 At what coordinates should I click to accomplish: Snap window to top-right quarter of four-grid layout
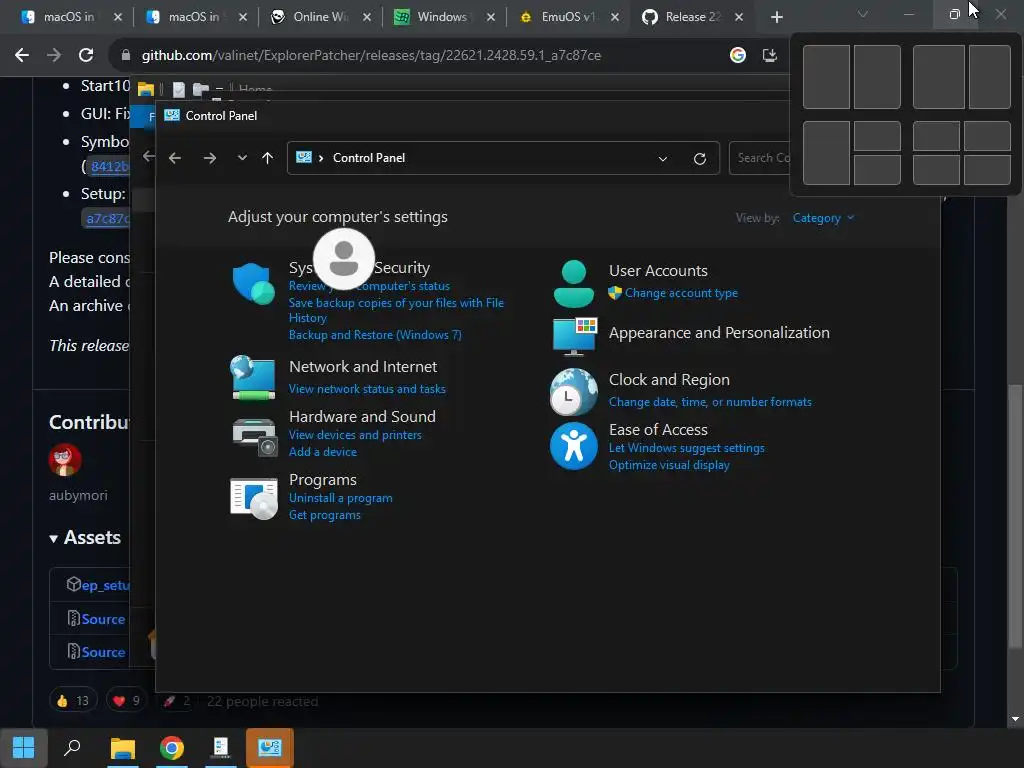pos(987,136)
